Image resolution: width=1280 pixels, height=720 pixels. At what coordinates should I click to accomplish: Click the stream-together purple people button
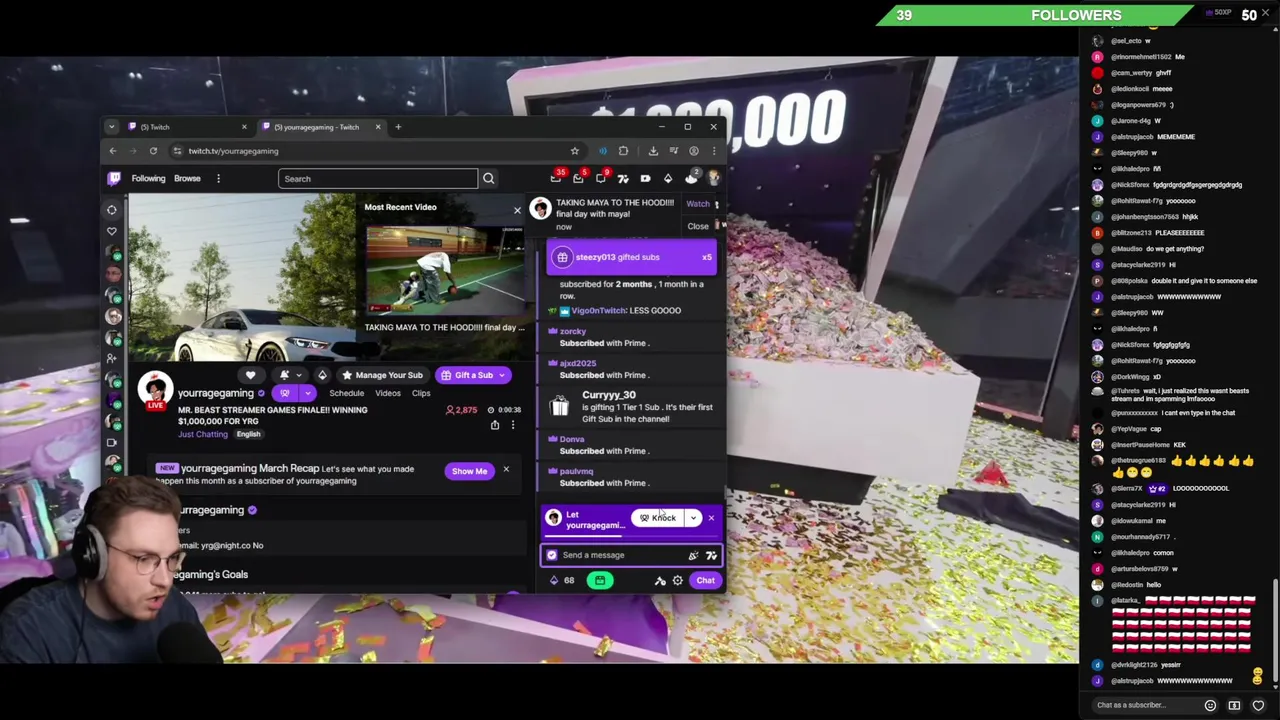coord(284,393)
